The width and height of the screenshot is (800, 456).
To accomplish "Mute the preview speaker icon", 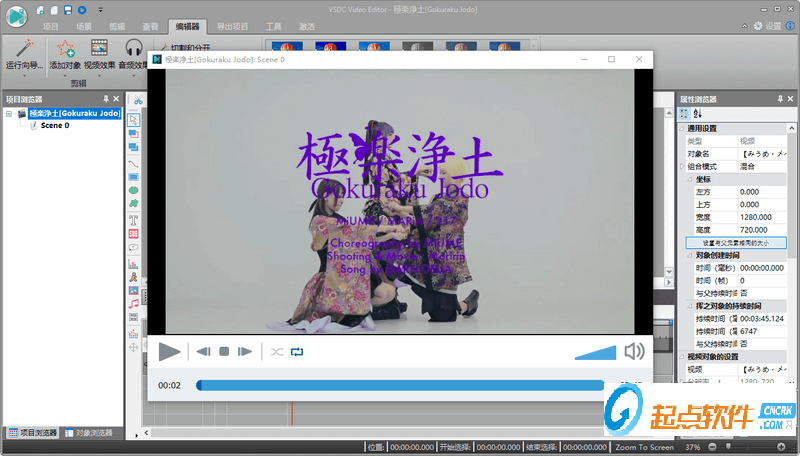I will (x=634, y=351).
